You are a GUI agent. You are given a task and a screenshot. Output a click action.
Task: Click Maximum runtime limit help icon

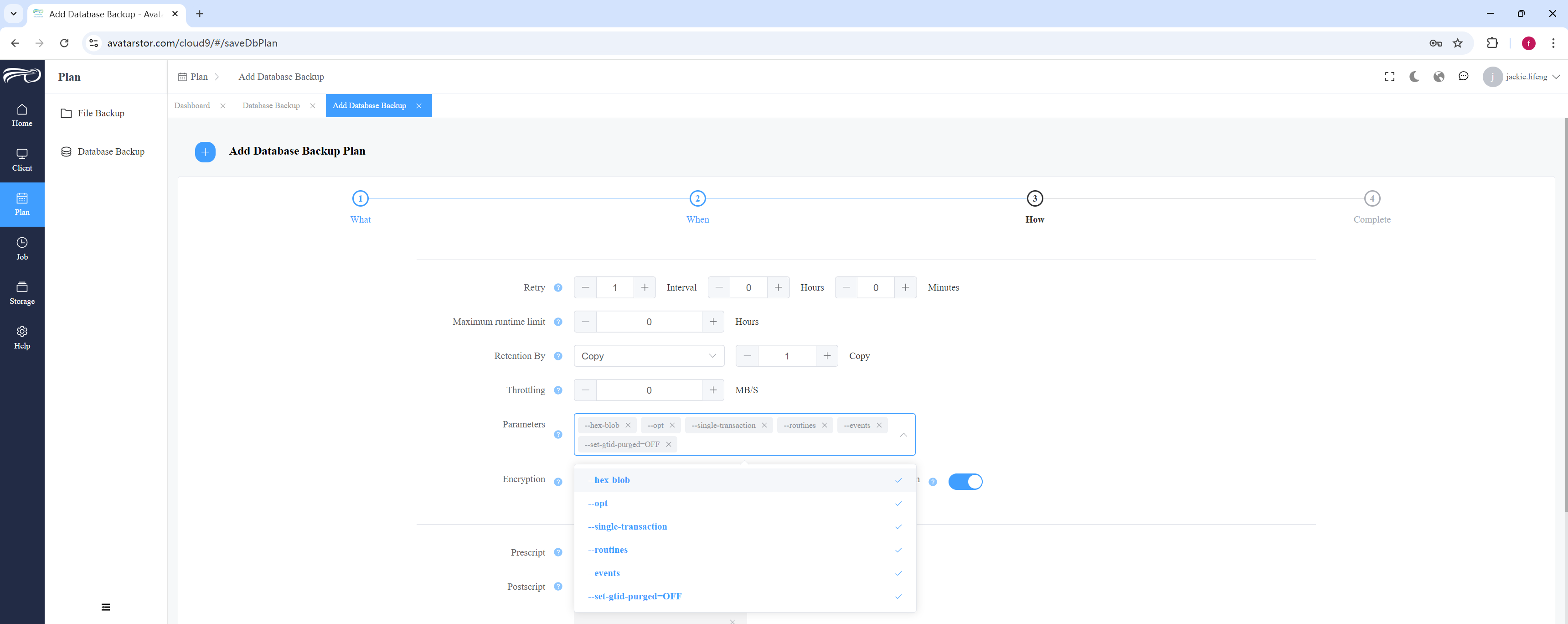pyautogui.click(x=558, y=322)
